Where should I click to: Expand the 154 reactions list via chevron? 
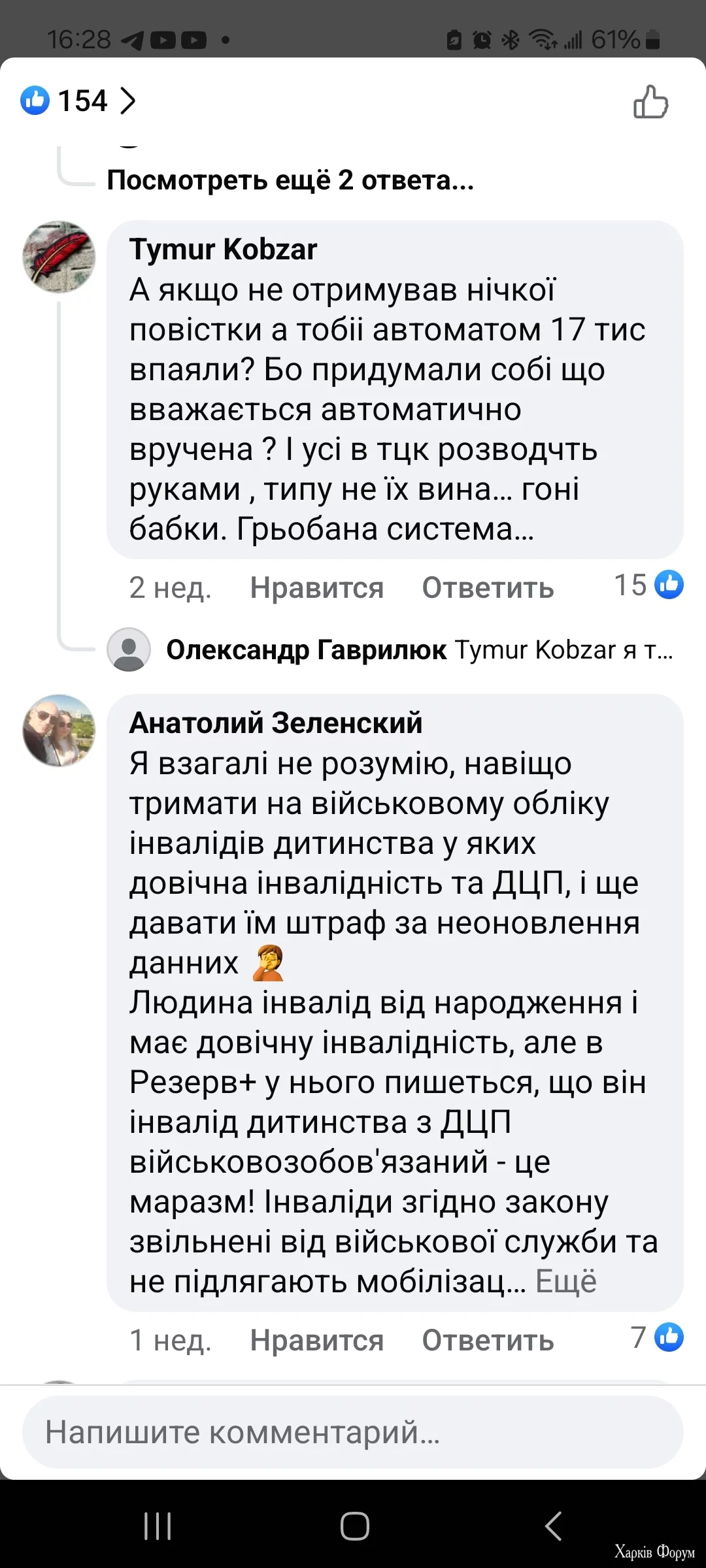[128, 100]
